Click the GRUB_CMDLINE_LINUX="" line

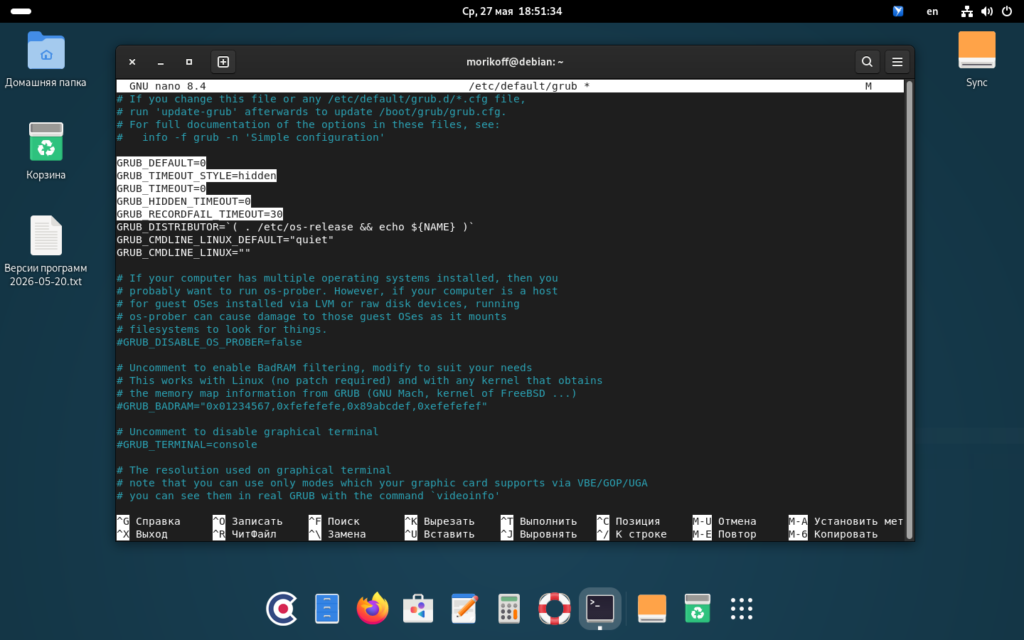[x=184, y=253]
